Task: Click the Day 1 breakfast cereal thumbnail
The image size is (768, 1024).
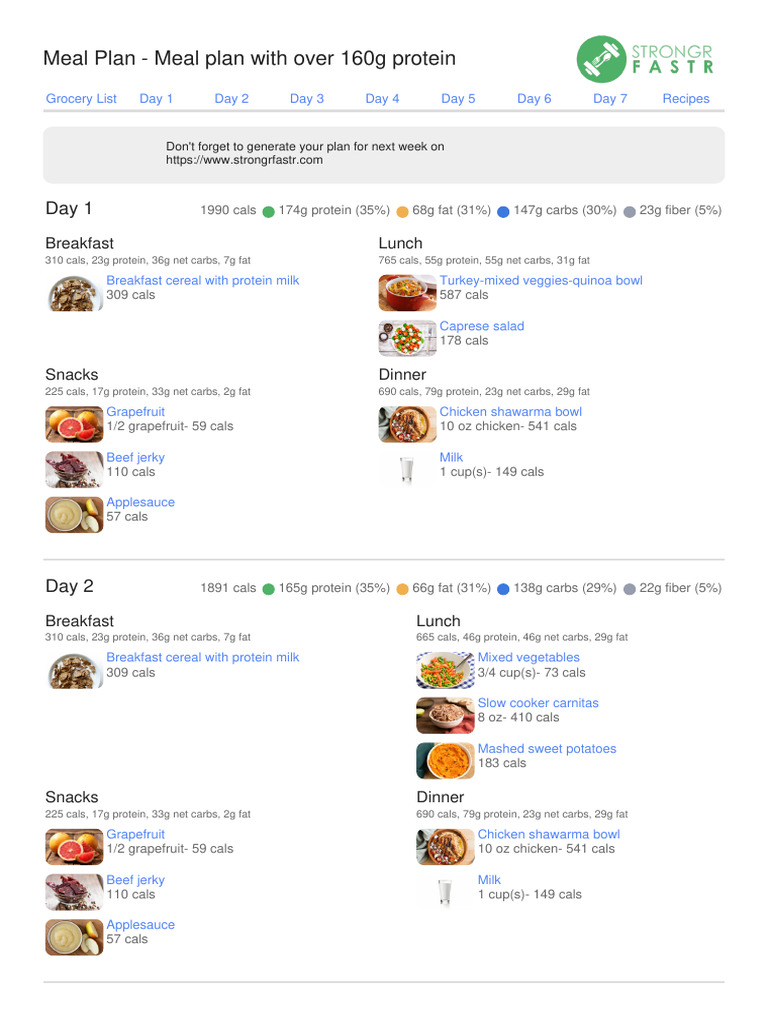Action: click(74, 292)
